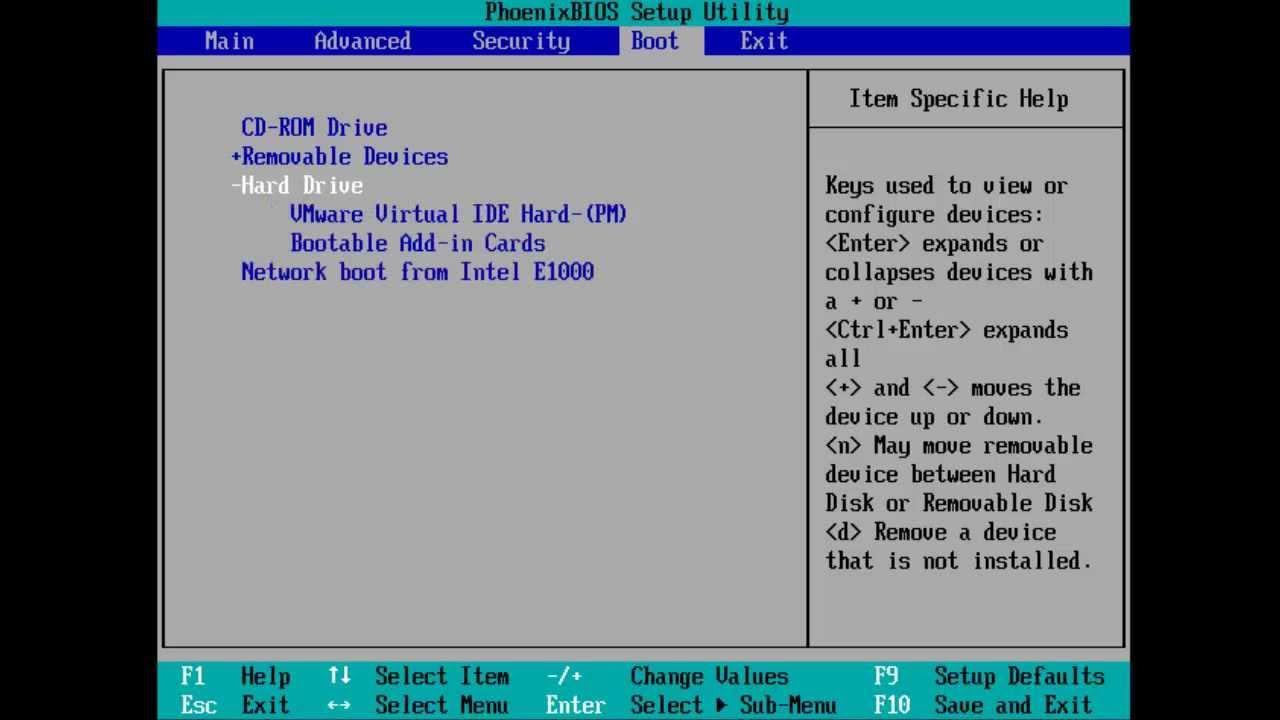The height and width of the screenshot is (720, 1280).
Task: Select Bootable Add-in Cards entry
Action: [x=418, y=243]
